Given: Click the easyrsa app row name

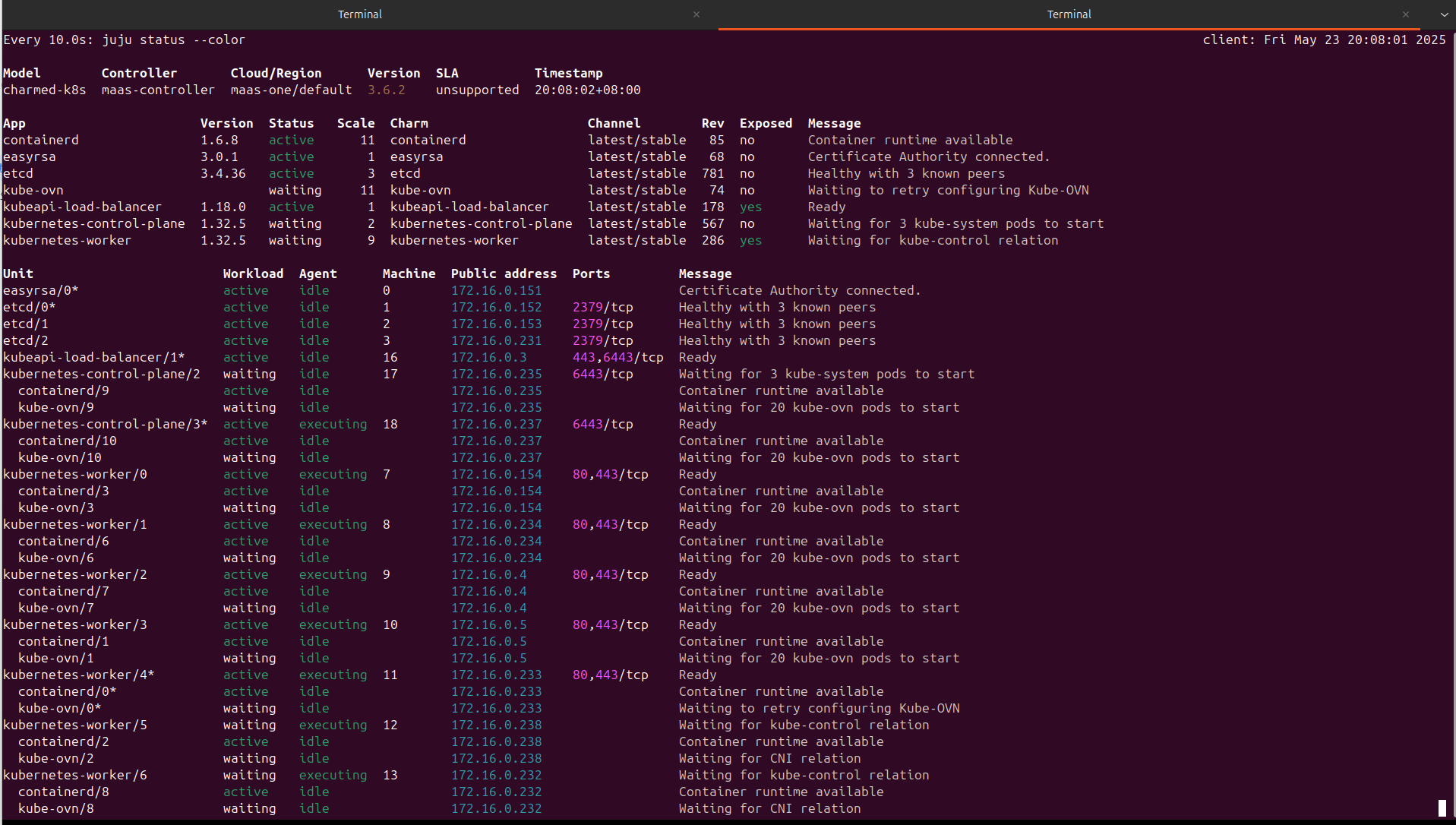Looking at the screenshot, I should pyautogui.click(x=30, y=156).
